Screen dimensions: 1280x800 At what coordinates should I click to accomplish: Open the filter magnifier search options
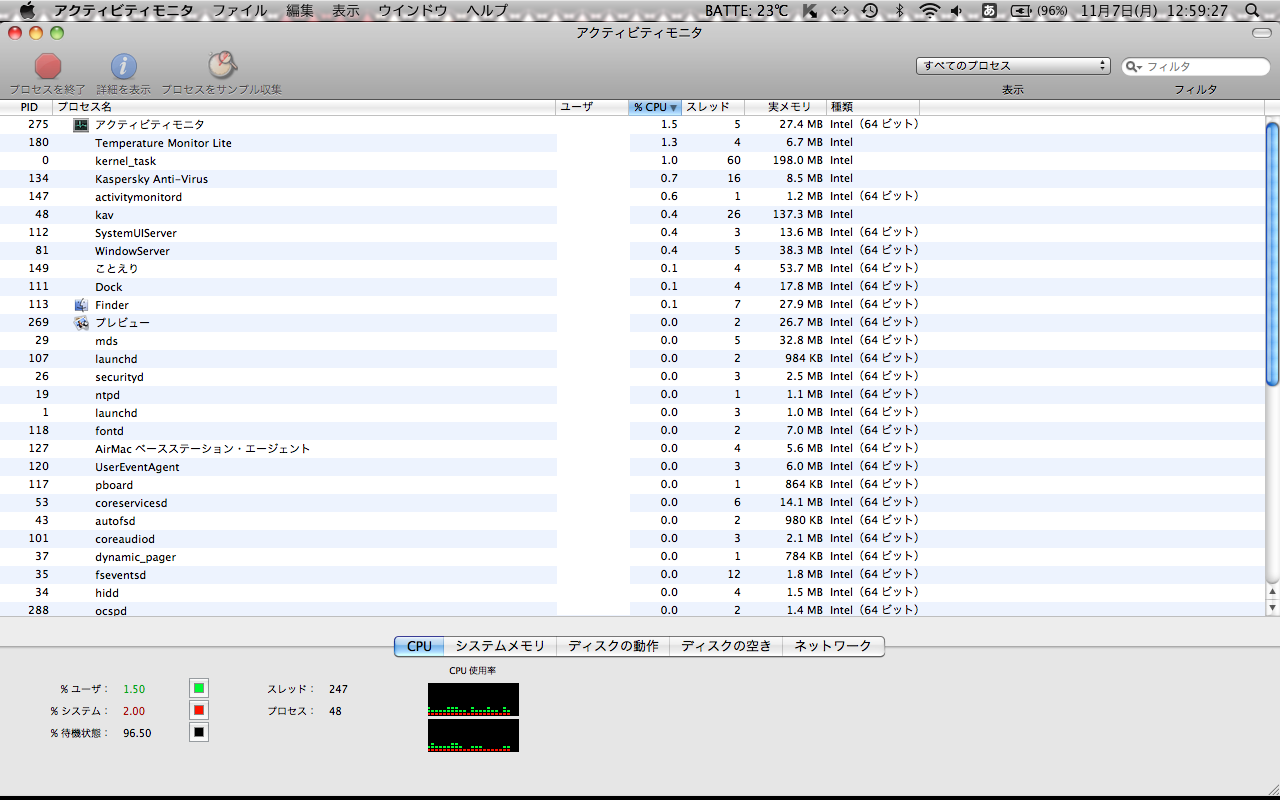coord(1134,67)
